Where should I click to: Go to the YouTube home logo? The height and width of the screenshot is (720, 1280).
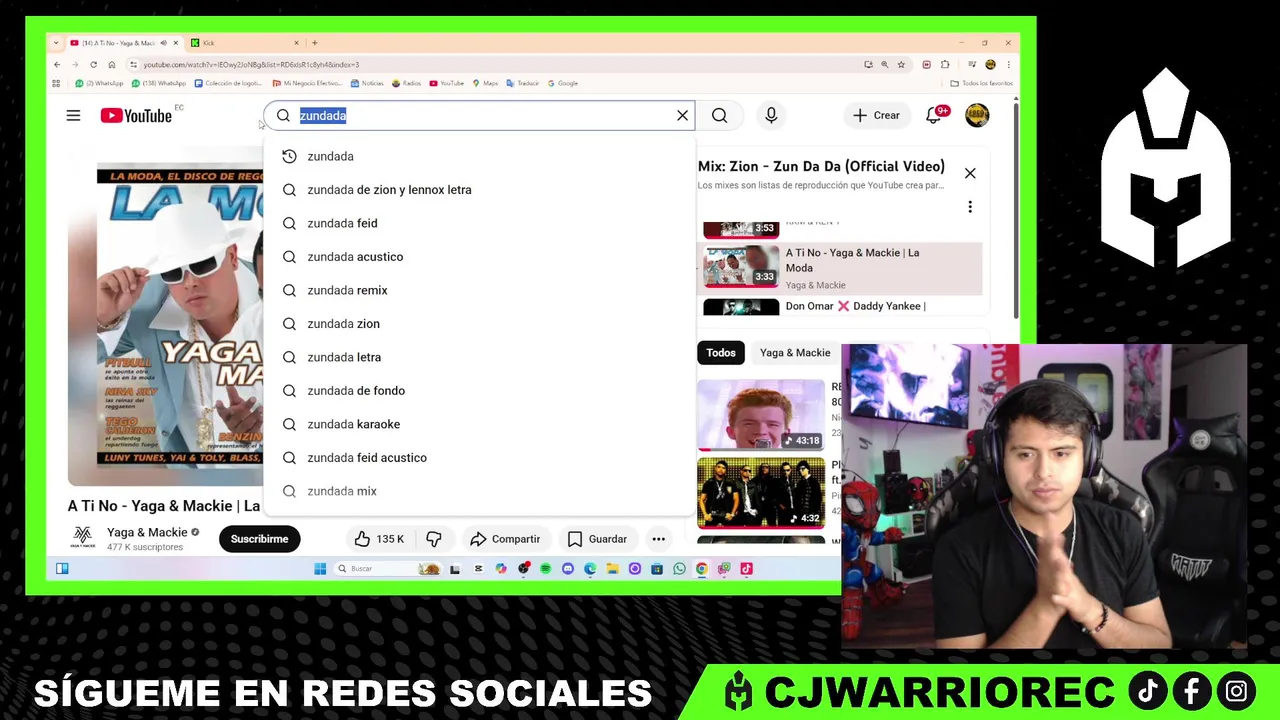pyautogui.click(x=136, y=116)
